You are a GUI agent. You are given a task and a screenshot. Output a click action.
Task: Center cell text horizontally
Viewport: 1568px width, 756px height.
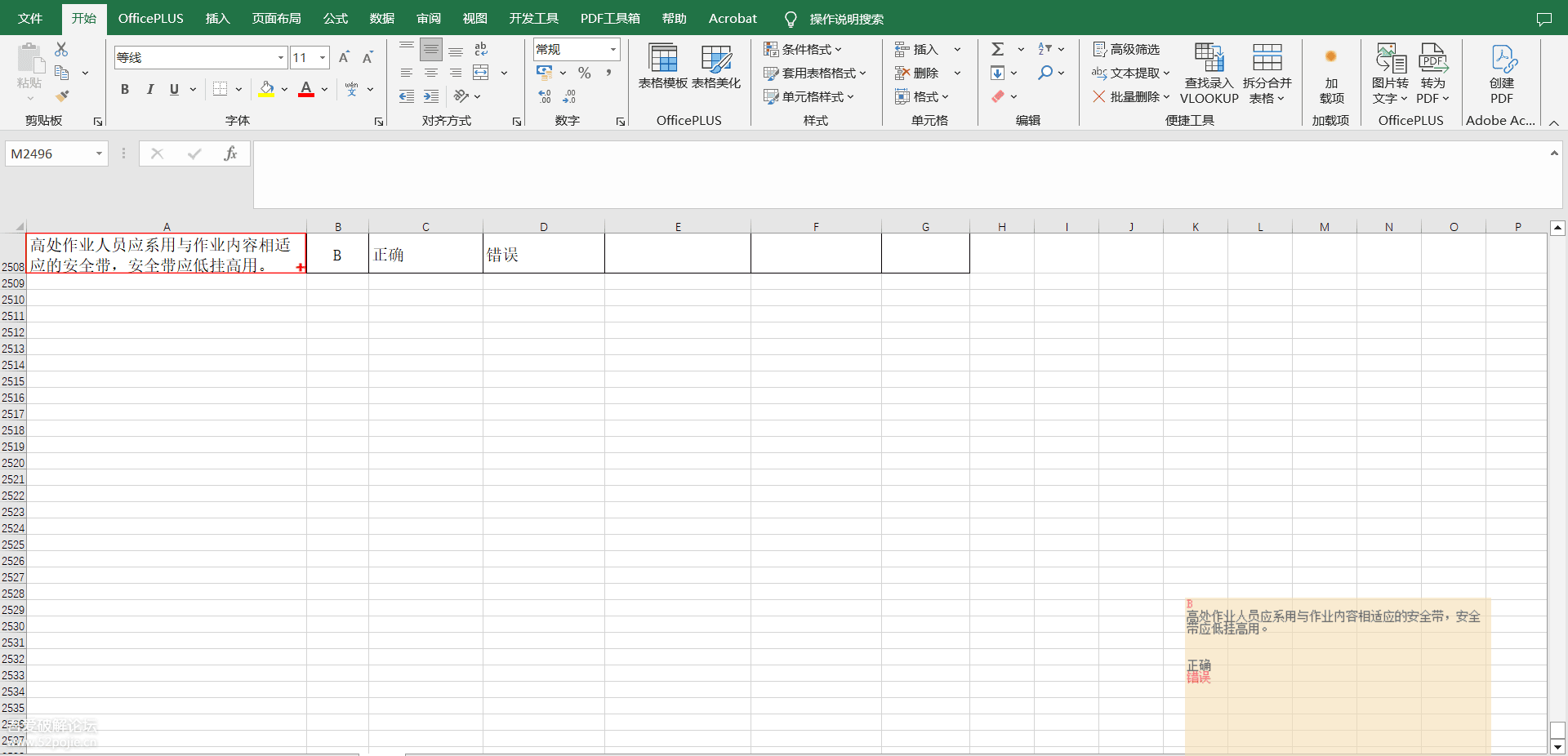(431, 73)
